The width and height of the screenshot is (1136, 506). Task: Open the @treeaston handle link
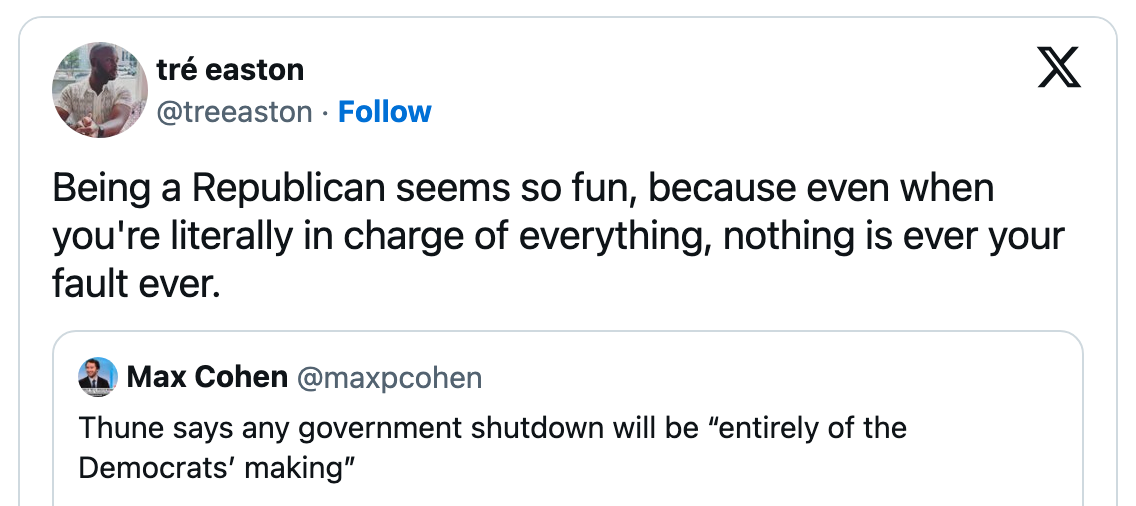pos(234,111)
